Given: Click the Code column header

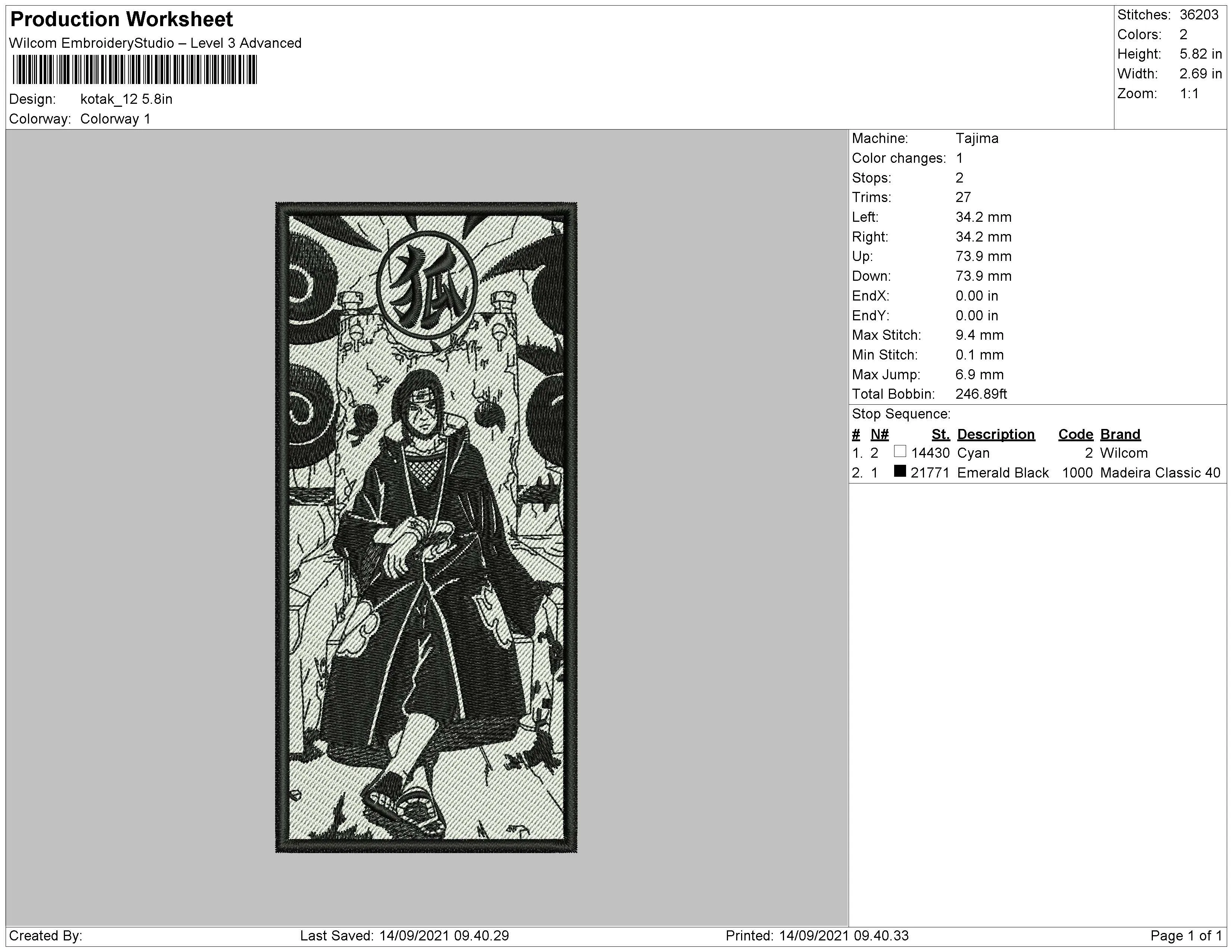Looking at the screenshot, I should coord(1075,435).
